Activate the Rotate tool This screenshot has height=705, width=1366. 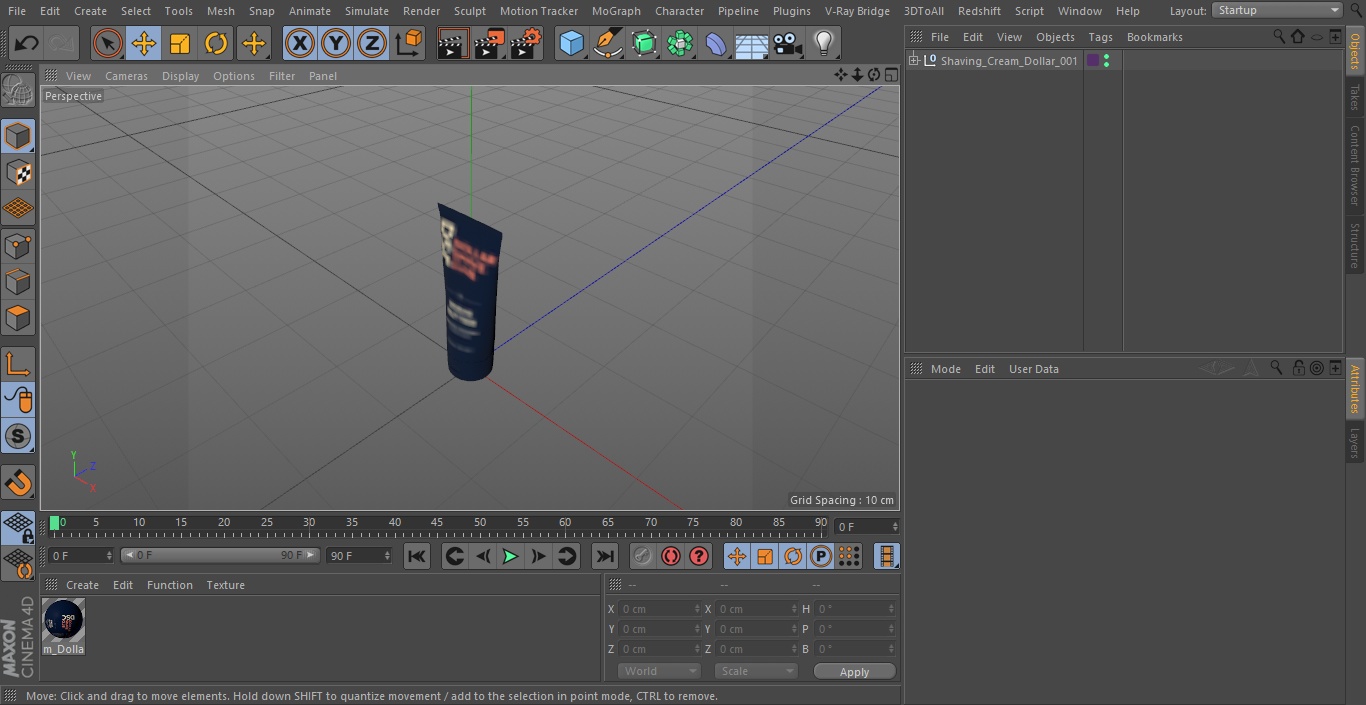click(x=216, y=43)
